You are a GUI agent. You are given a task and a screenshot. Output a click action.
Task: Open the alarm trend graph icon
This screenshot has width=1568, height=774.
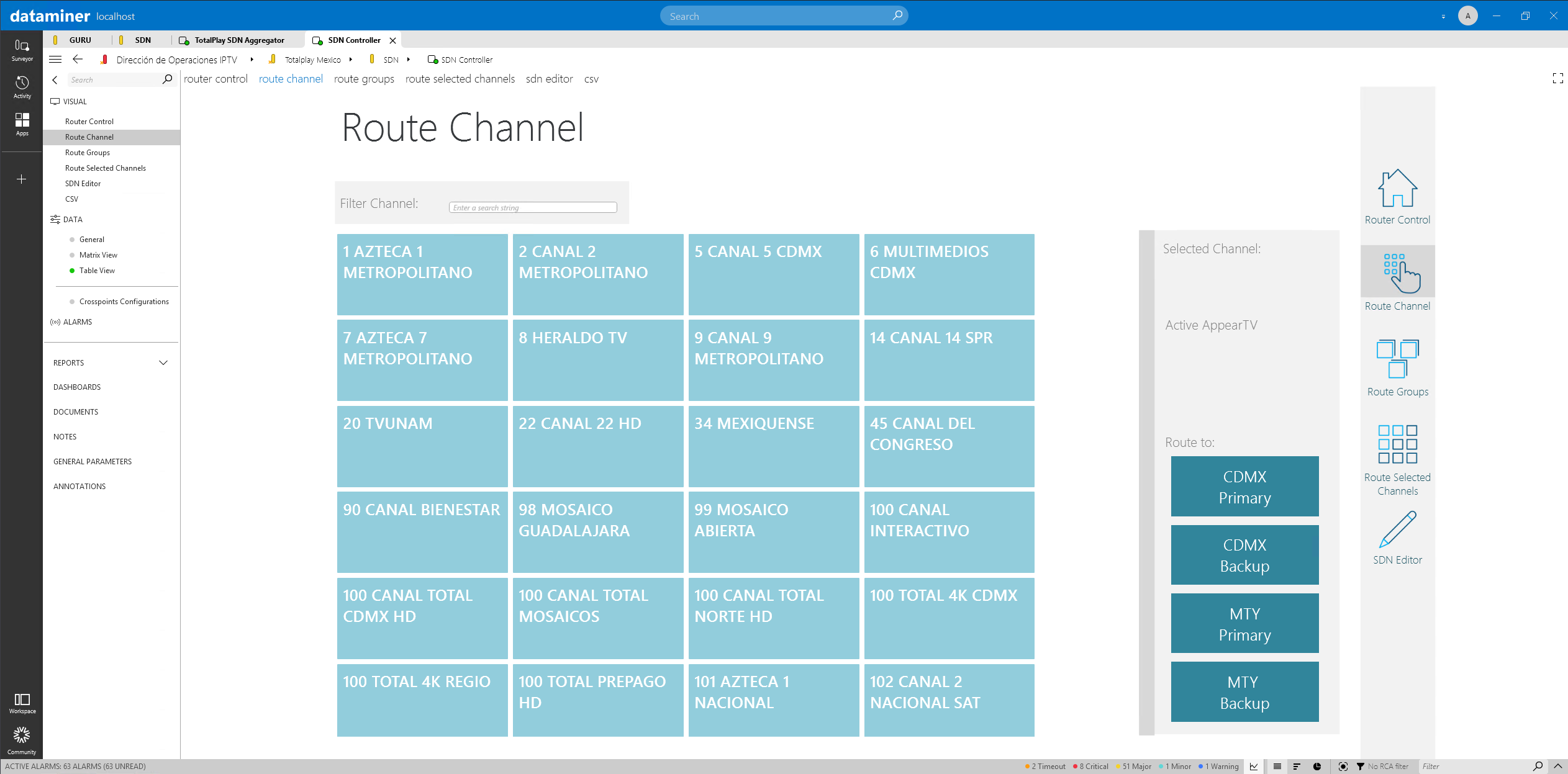coord(1254,767)
